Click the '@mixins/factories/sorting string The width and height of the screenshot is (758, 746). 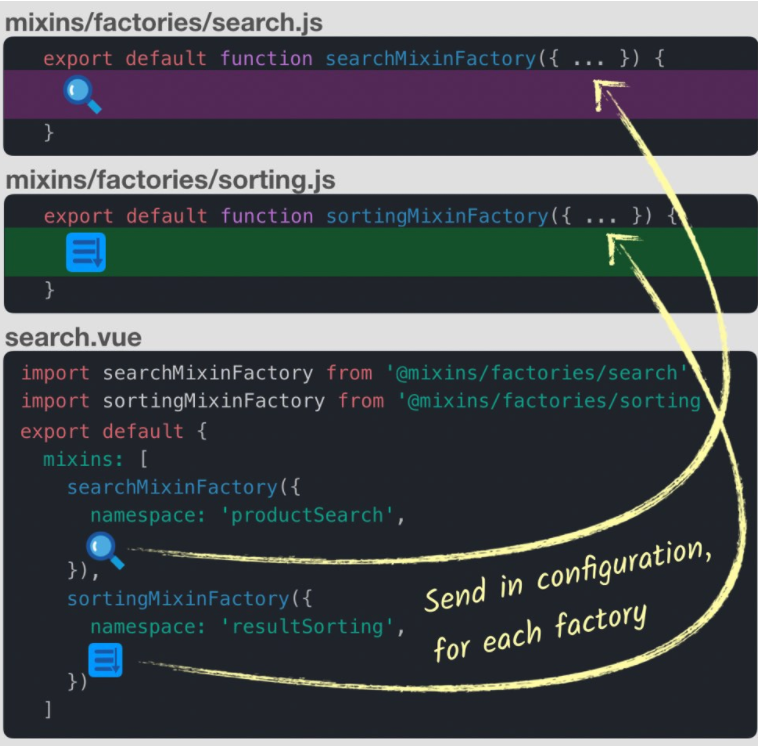click(x=549, y=401)
